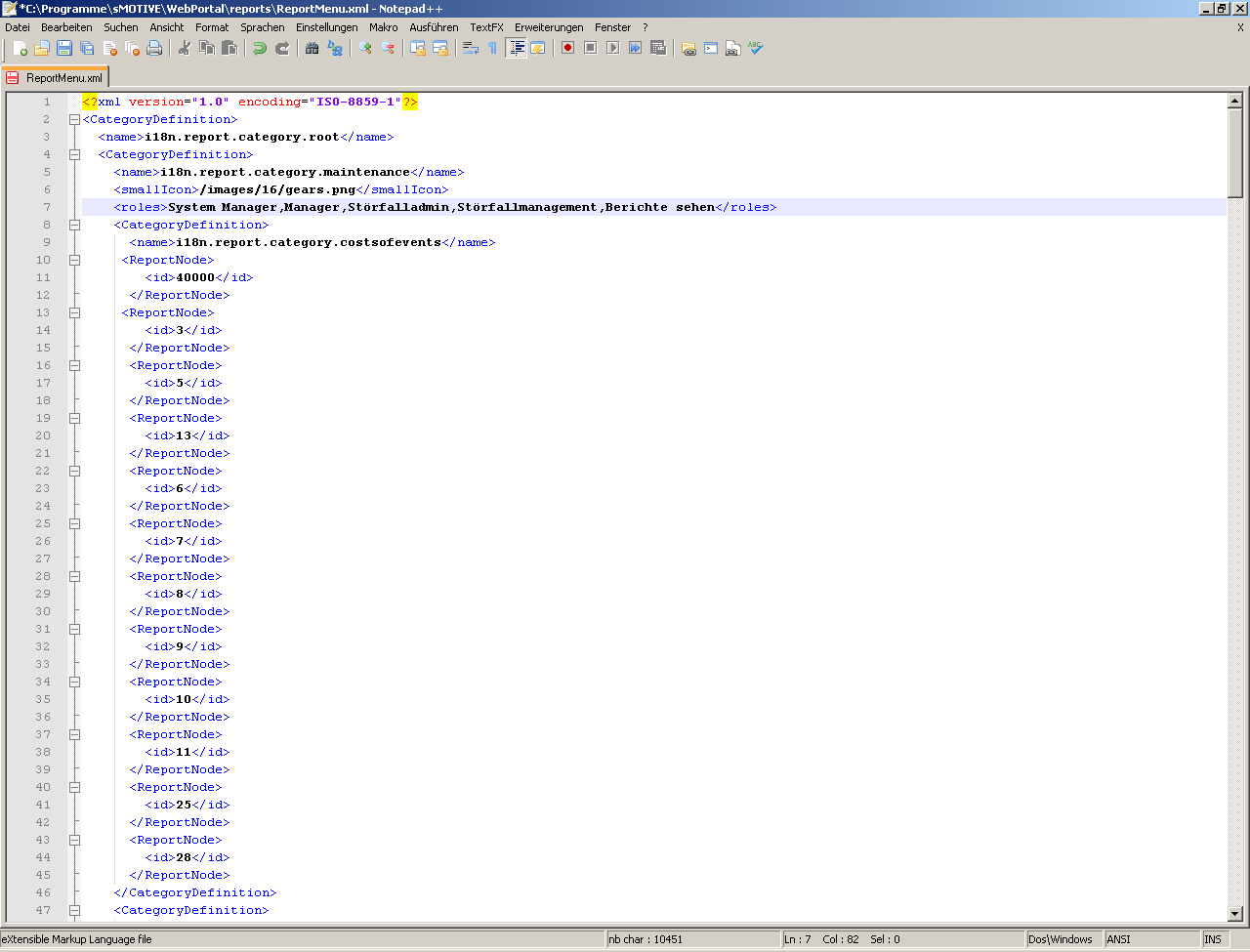Viewport: 1250px width, 952px height.
Task: Play back the recorded macro
Action: click(x=612, y=48)
